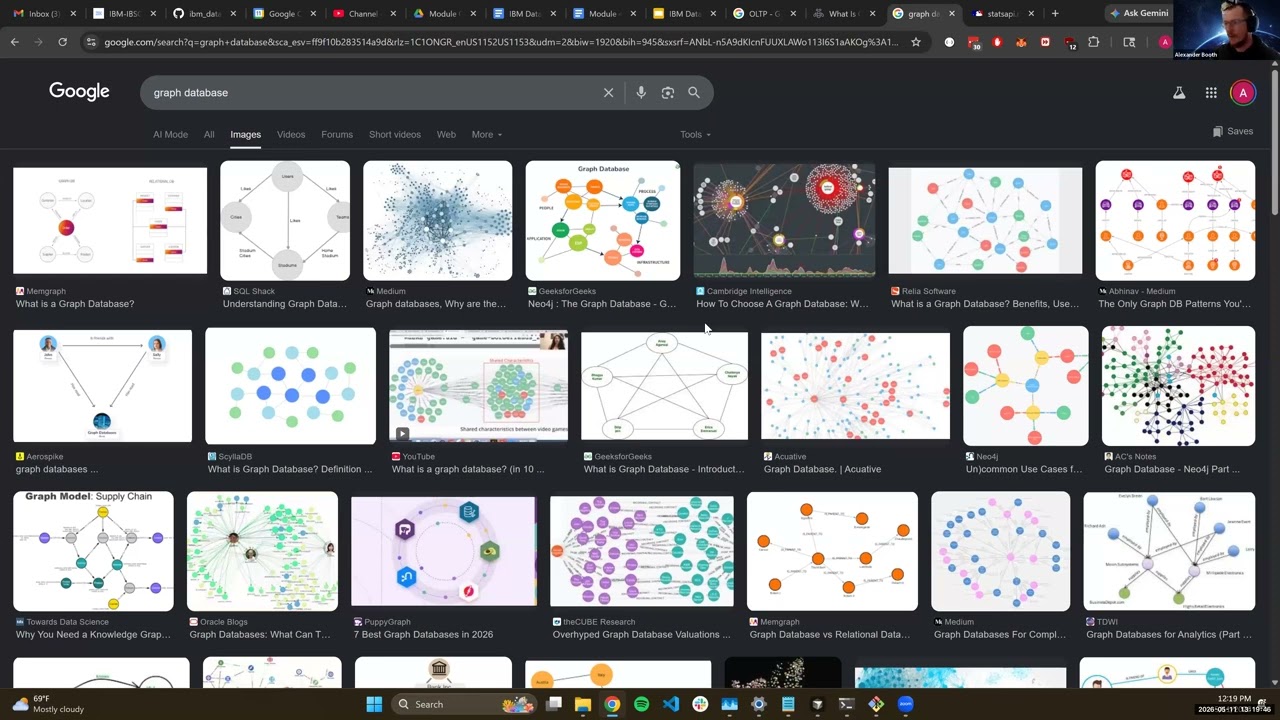Open Zoom from the taskbar
1280x720 pixels.
(x=905, y=704)
